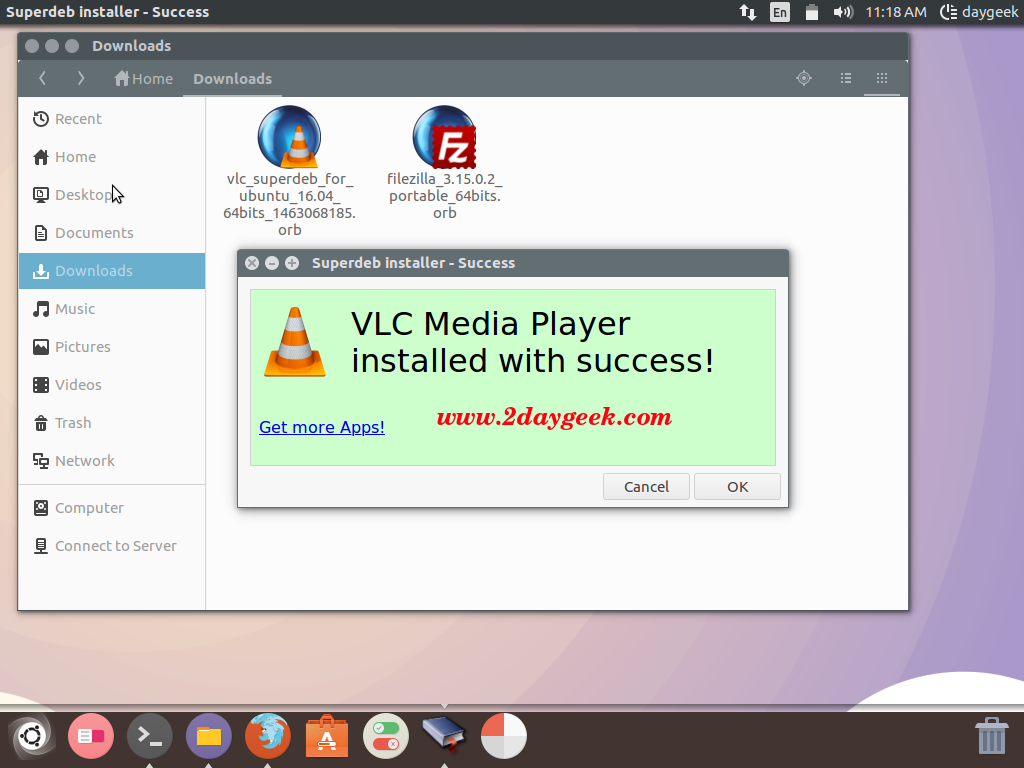Open the Files manager from dock
1024x768 pixels.
point(209,736)
